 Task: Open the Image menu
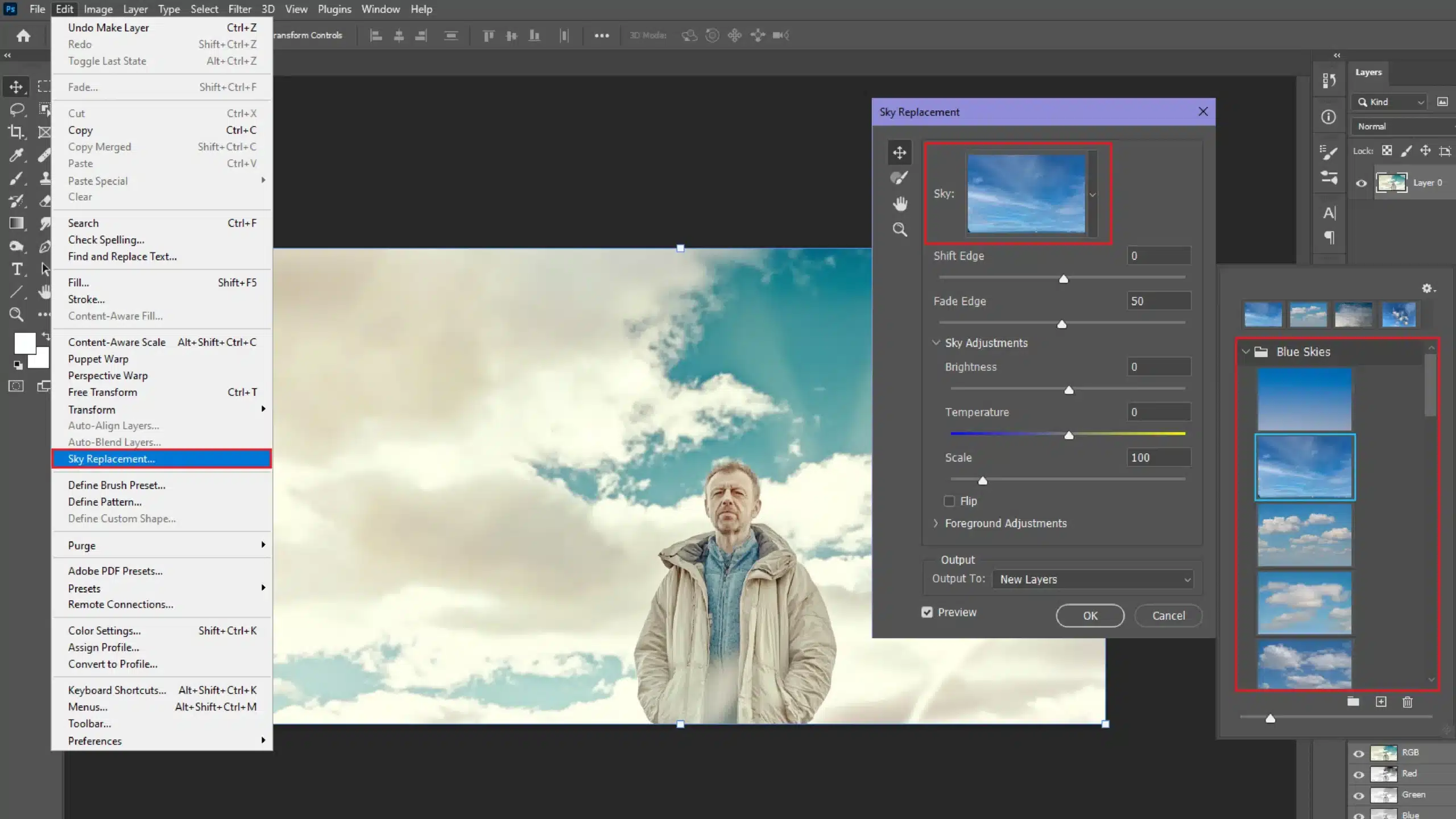click(x=98, y=9)
